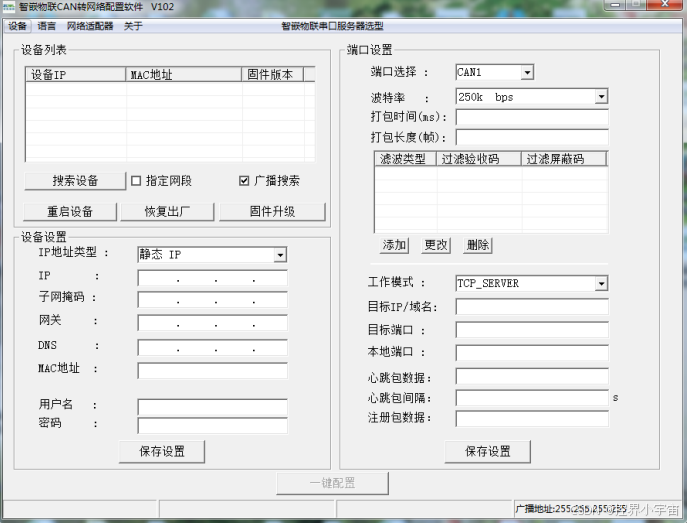Click the 恢复出厂 button

166,212
